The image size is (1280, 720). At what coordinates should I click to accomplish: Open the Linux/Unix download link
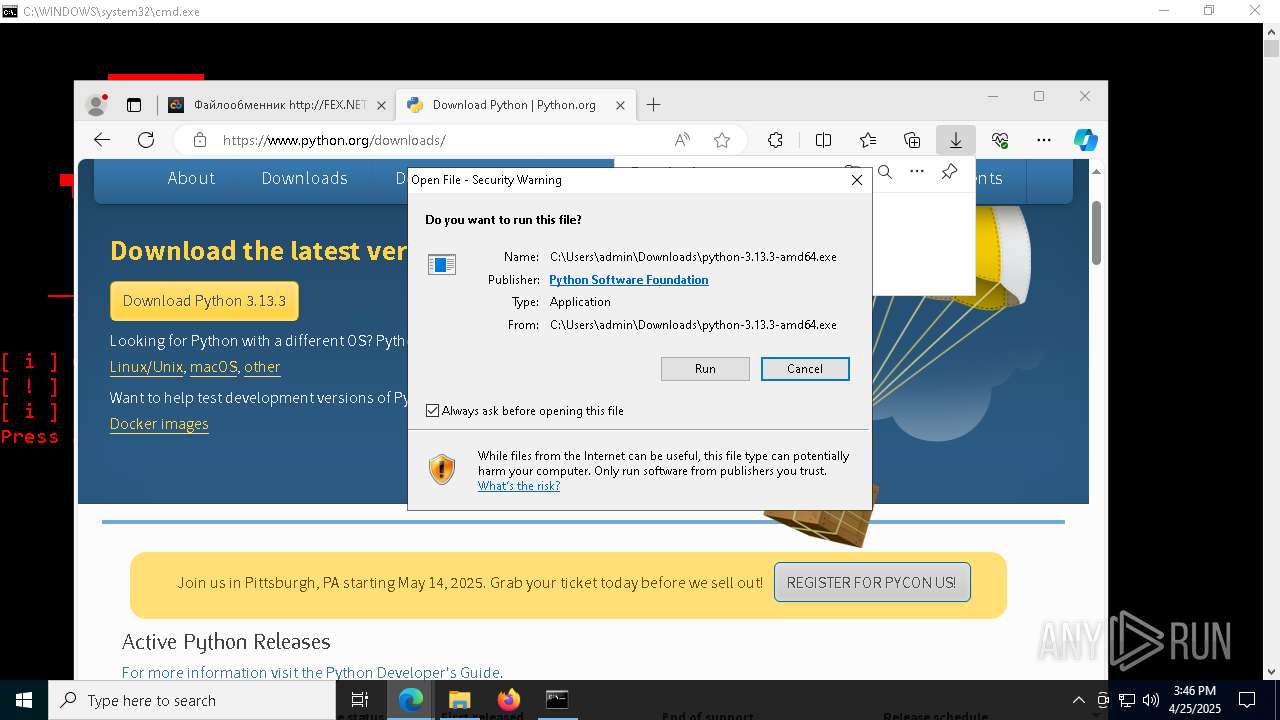(x=146, y=367)
